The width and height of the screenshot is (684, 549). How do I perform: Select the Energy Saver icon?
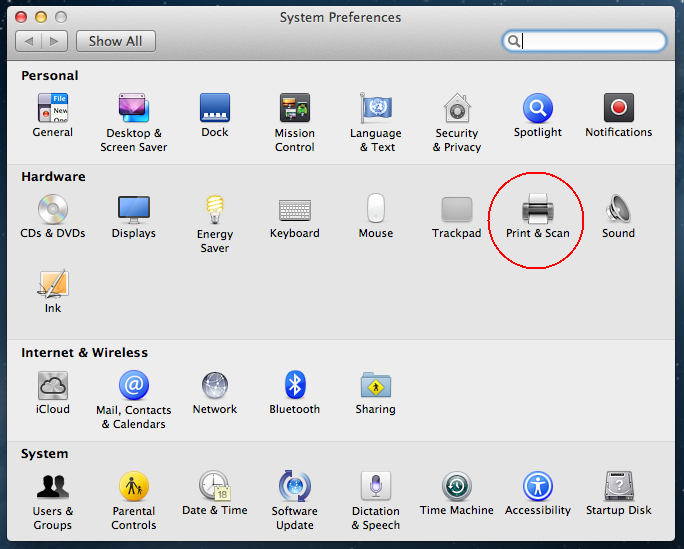(214, 210)
